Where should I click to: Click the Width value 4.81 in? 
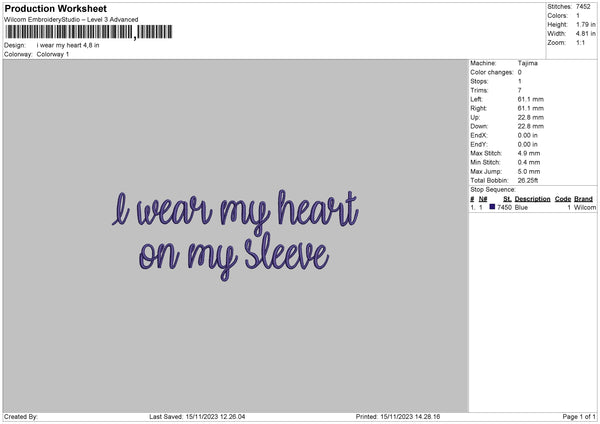586,34
